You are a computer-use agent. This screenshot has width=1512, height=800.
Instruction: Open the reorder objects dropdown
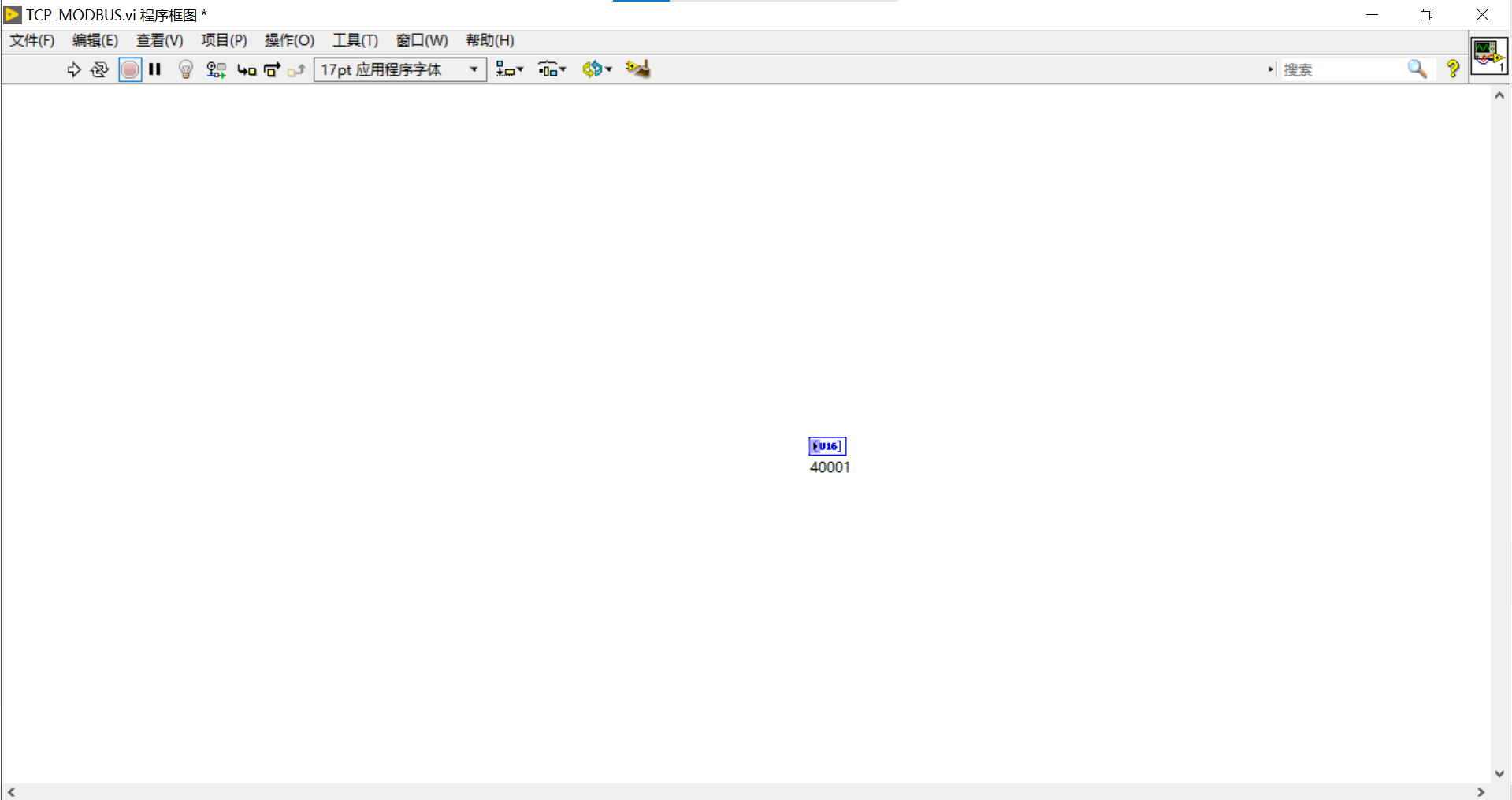597,69
